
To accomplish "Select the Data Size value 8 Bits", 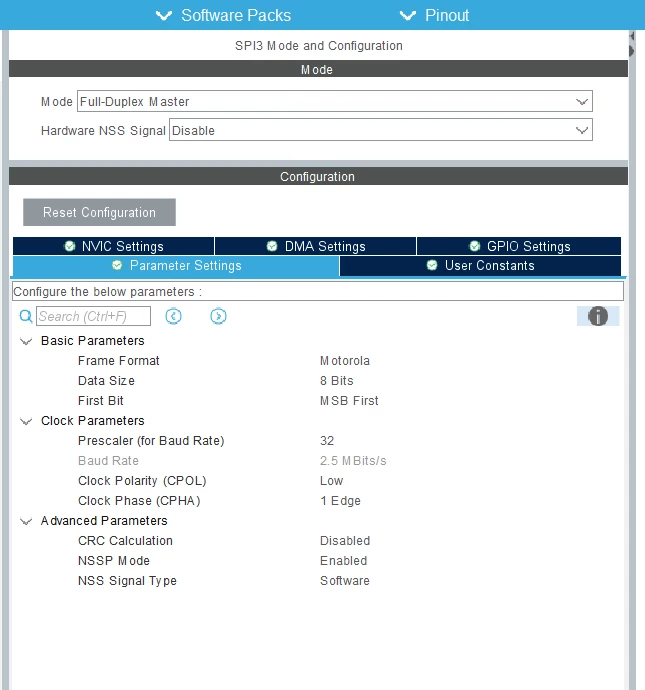I will coord(337,381).
